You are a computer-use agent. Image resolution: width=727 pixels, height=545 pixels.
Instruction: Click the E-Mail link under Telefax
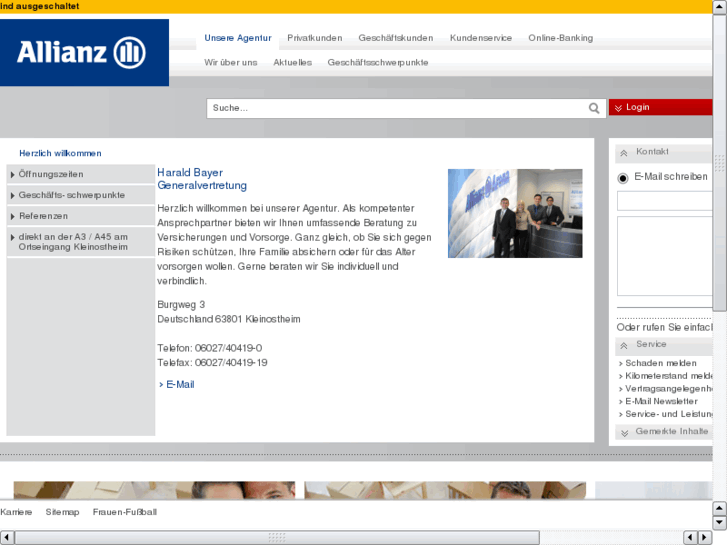pos(179,384)
